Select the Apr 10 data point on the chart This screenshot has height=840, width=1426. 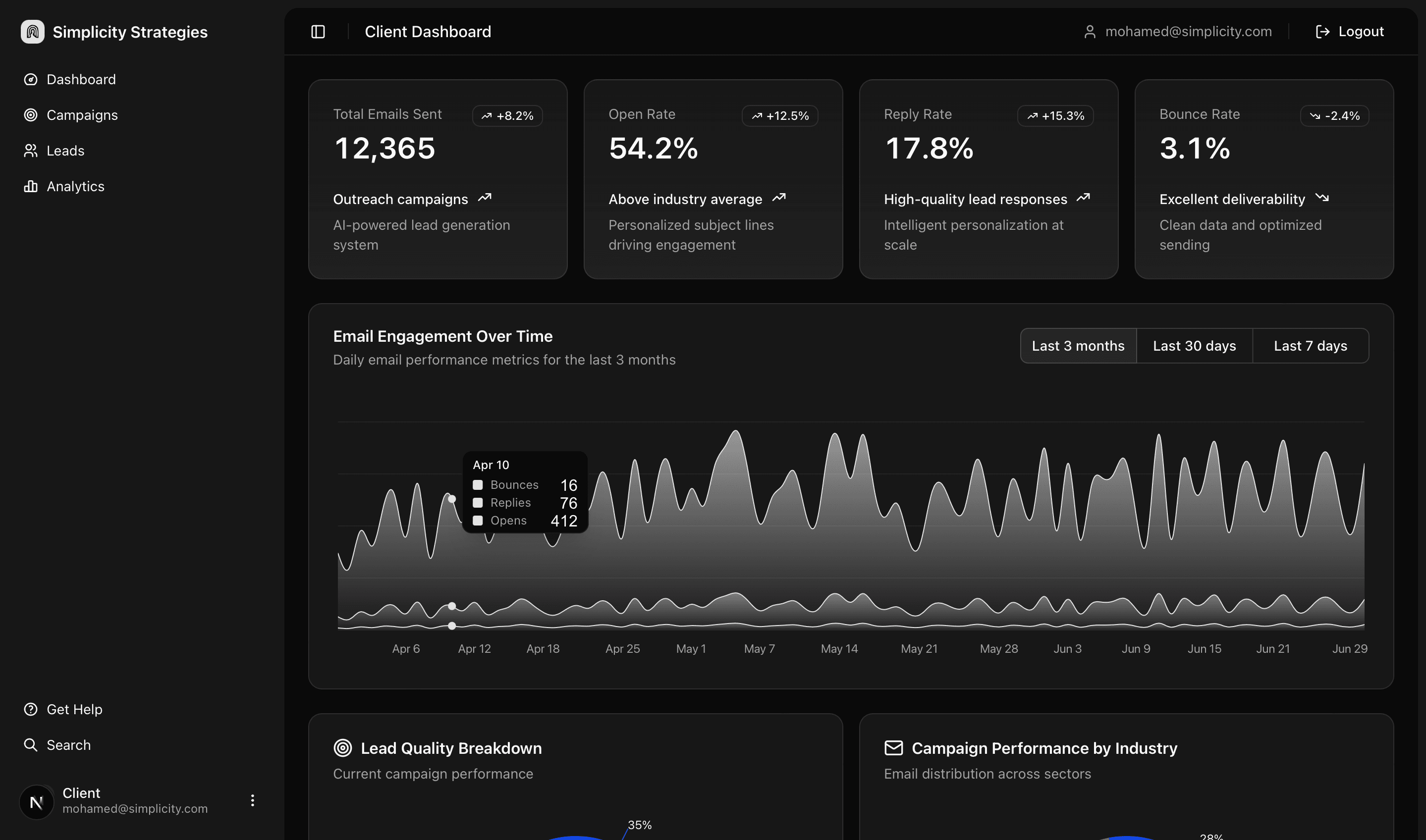click(452, 499)
